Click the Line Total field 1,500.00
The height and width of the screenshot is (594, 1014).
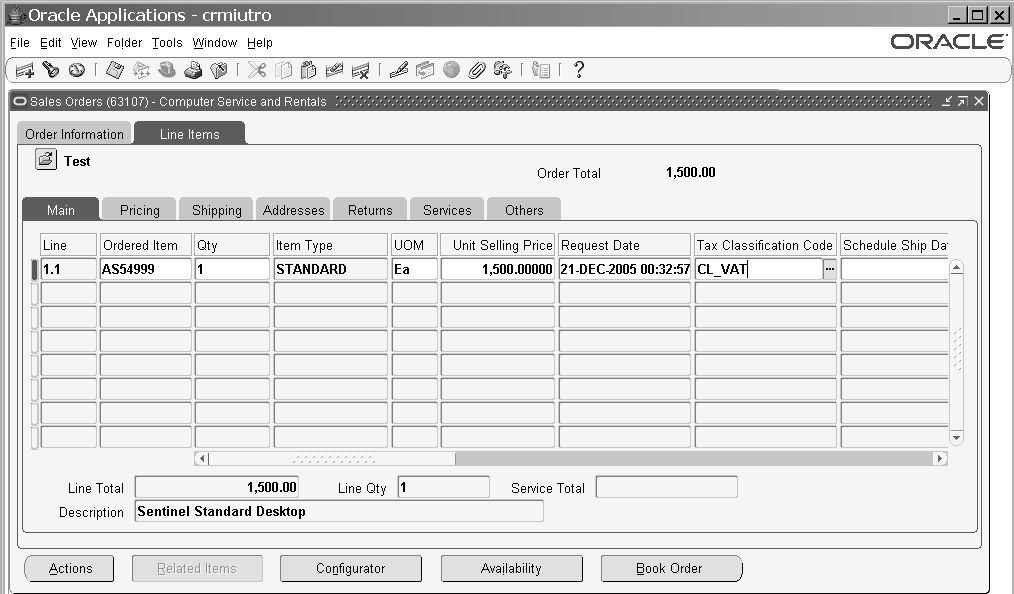point(217,487)
